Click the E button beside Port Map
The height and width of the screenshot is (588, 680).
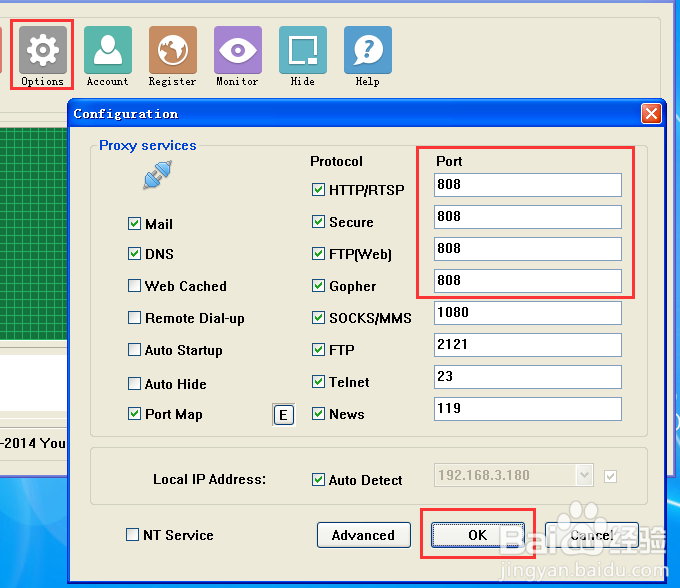[x=284, y=415]
